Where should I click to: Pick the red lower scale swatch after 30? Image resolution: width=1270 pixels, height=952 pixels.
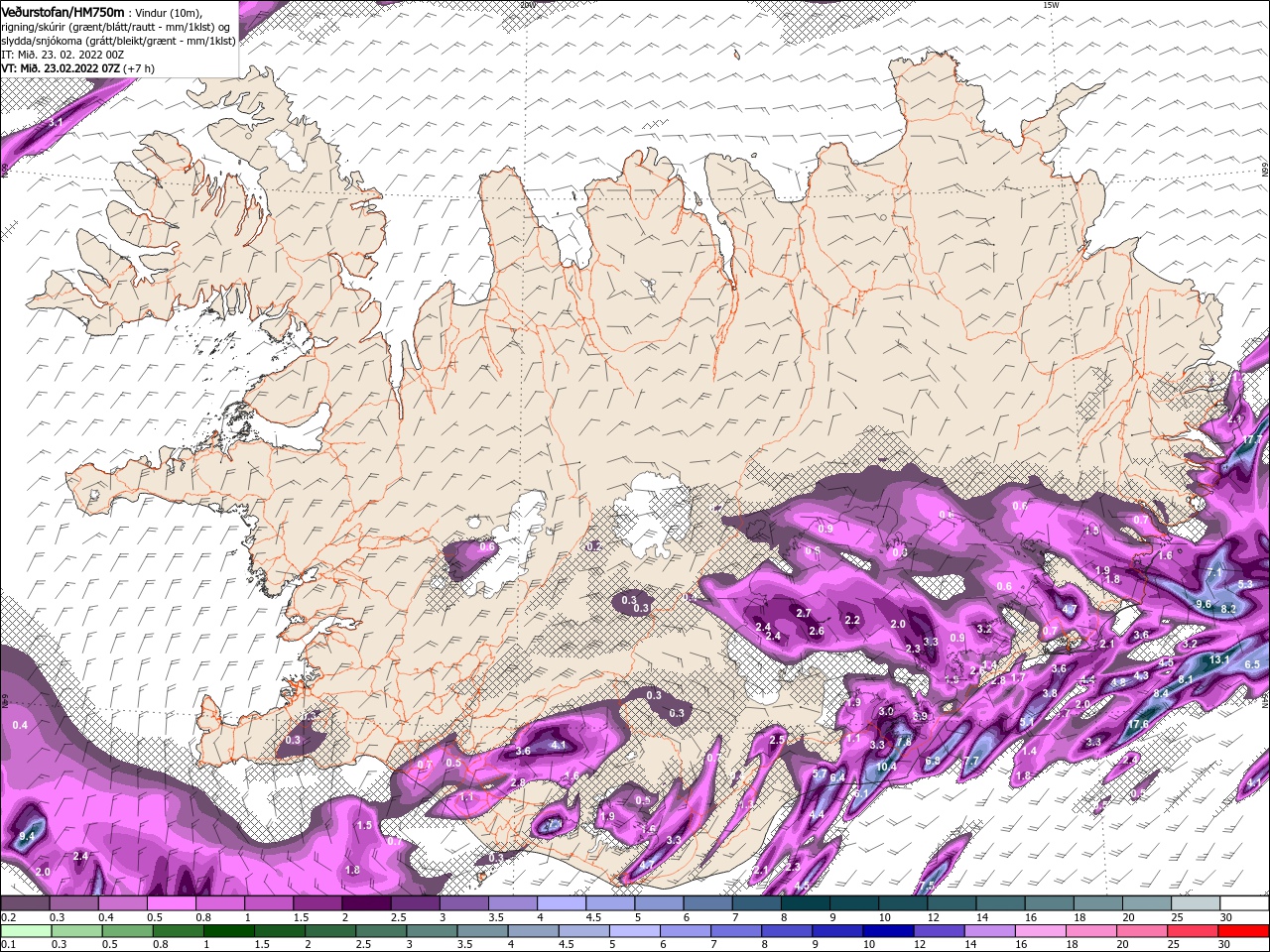point(1243,931)
